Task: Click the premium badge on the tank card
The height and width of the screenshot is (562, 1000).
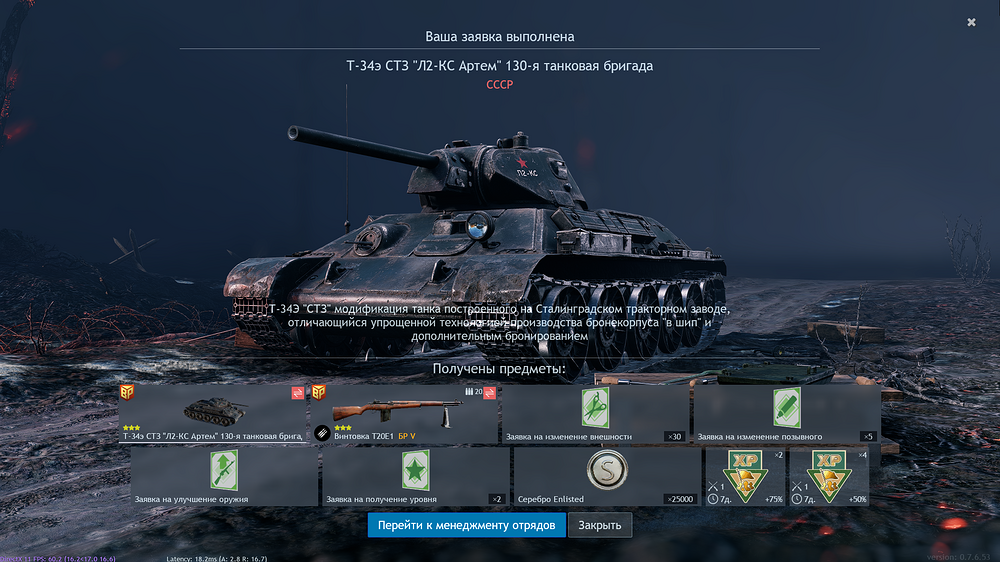Action: (x=127, y=392)
